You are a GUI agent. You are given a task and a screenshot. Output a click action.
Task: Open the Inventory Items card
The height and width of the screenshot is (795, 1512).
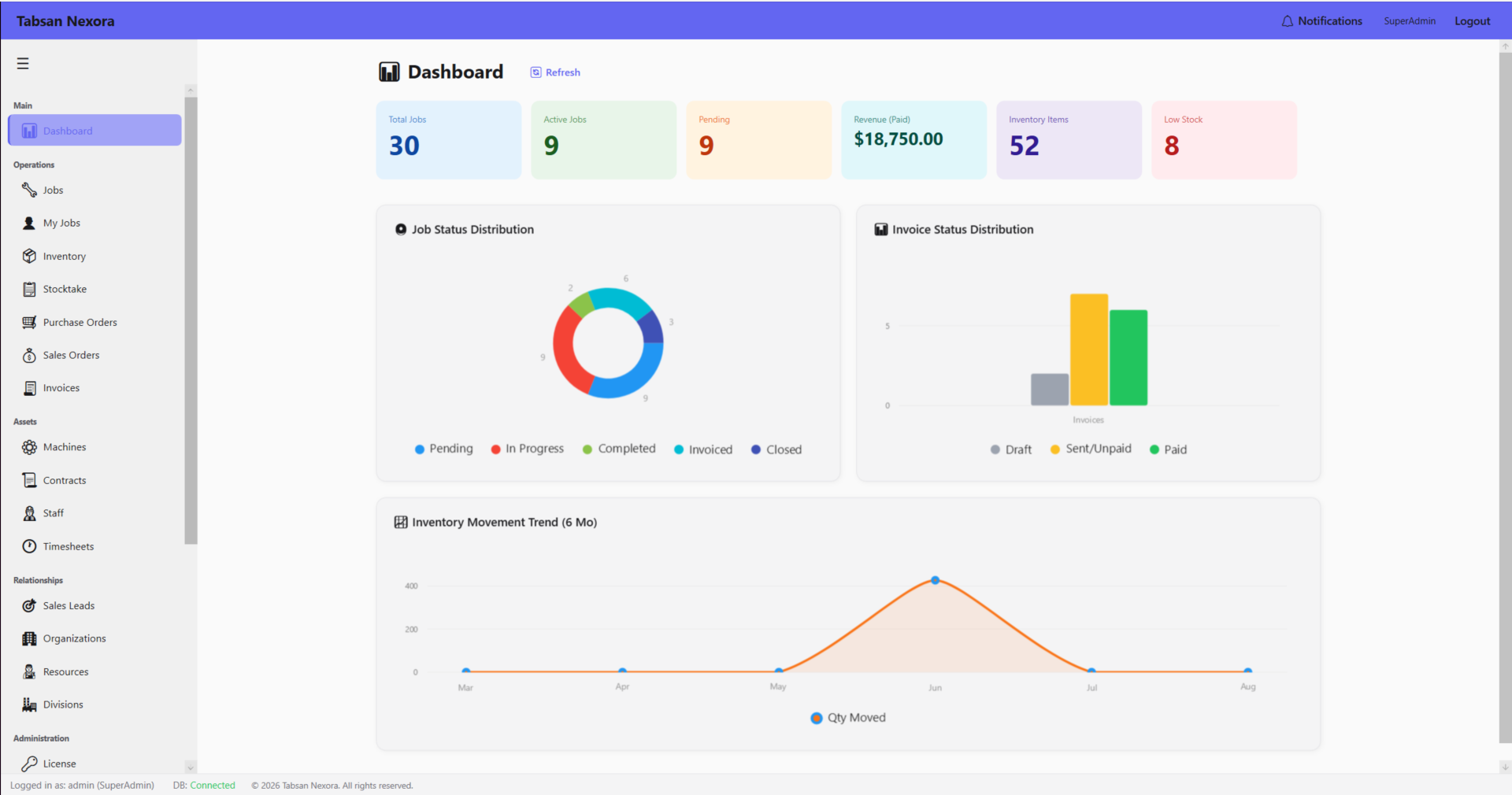(1069, 140)
